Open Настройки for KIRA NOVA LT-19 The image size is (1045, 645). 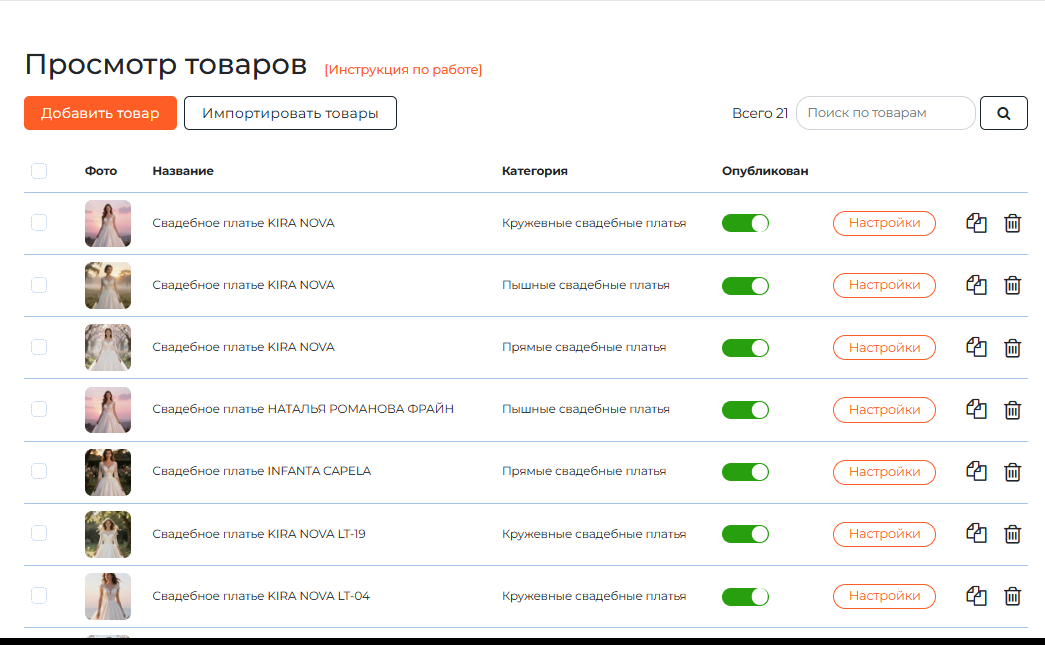(884, 534)
